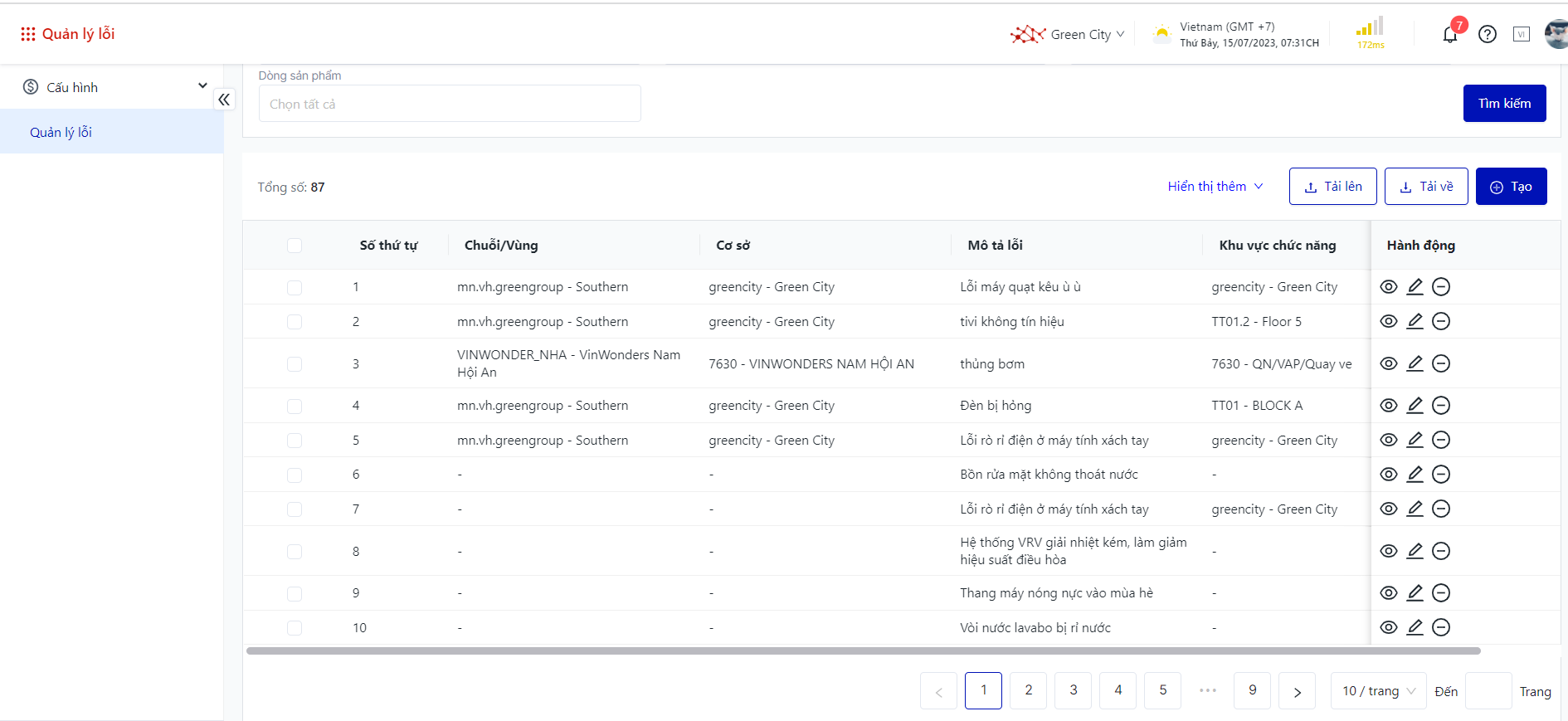Open the Green City site dropdown
This screenshot has width=1568, height=721.
pyautogui.click(x=1069, y=35)
